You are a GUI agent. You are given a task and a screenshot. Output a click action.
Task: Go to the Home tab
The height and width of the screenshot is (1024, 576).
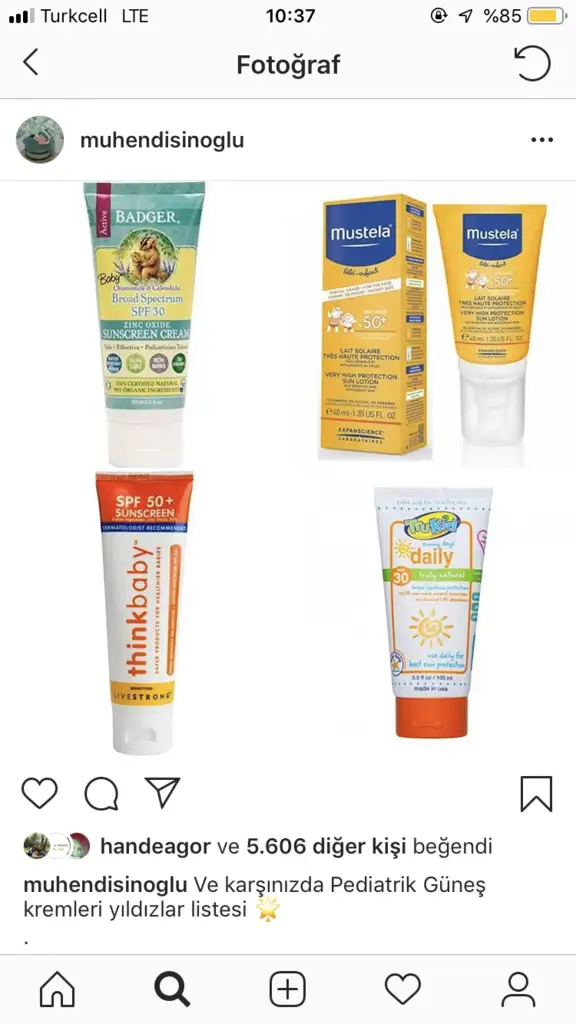pos(57,989)
